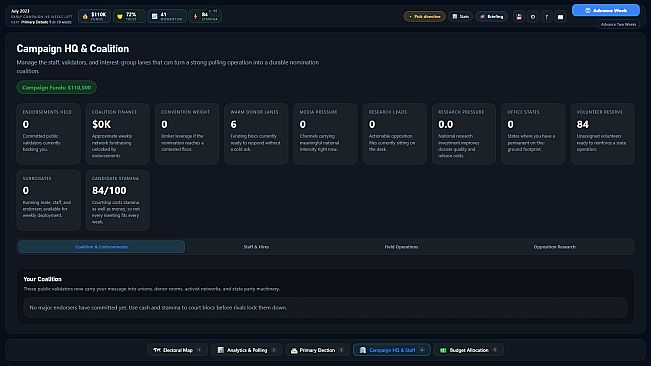Click the save game floppy icon
The height and width of the screenshot is (366, 651).
pos(519,17)
